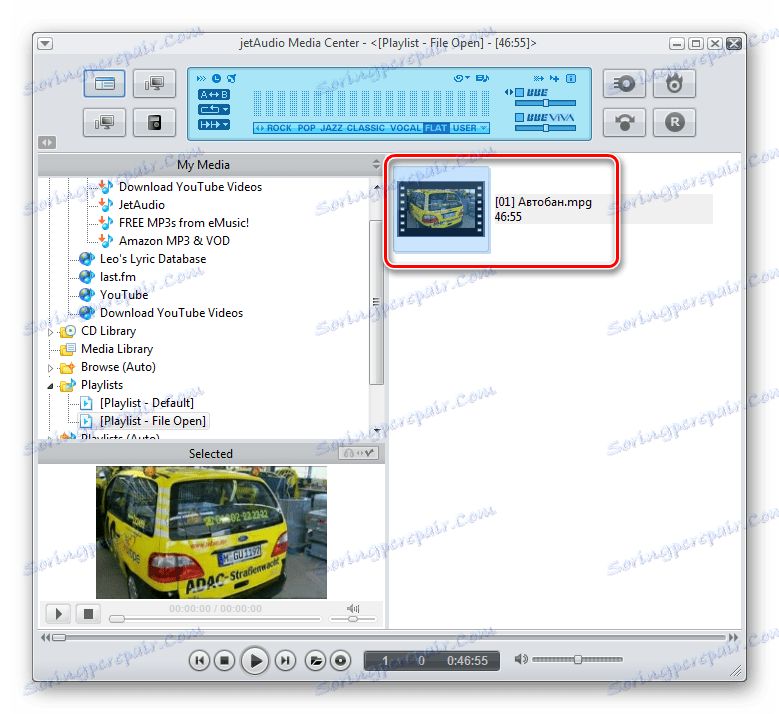
Task: Open the My Media panel header dropdown
Action: [x=376, y=164]
